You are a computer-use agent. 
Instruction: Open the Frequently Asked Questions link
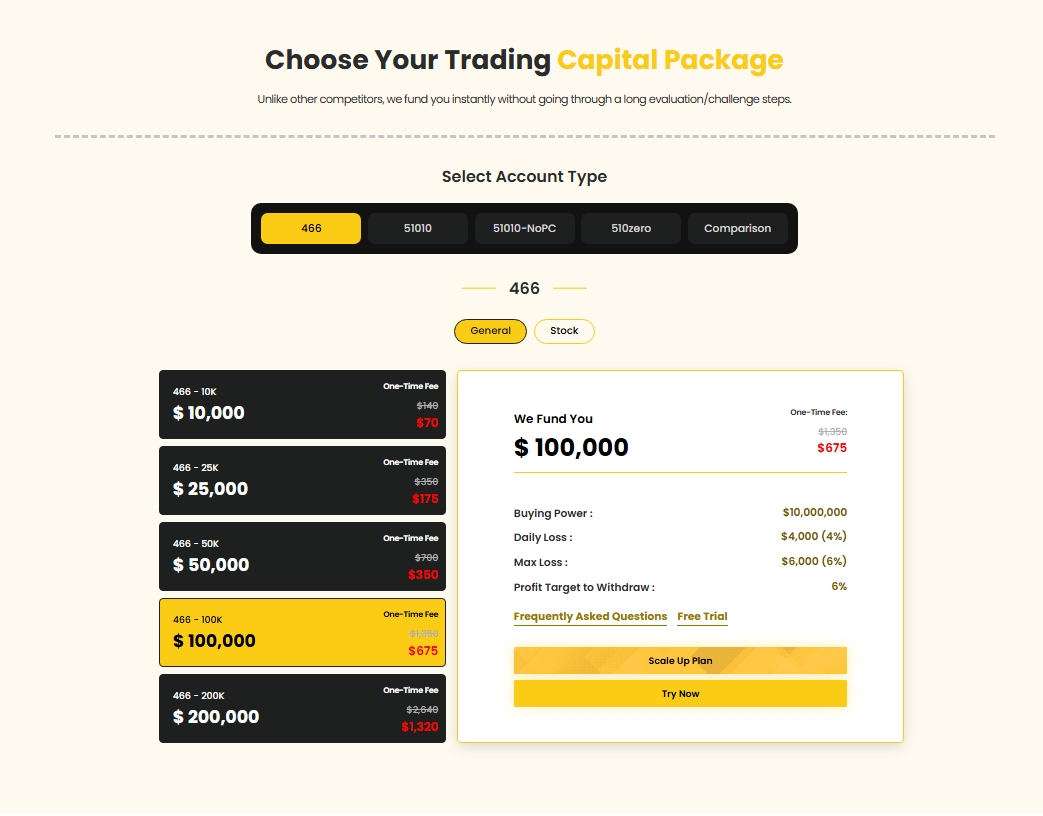point(590,616)
